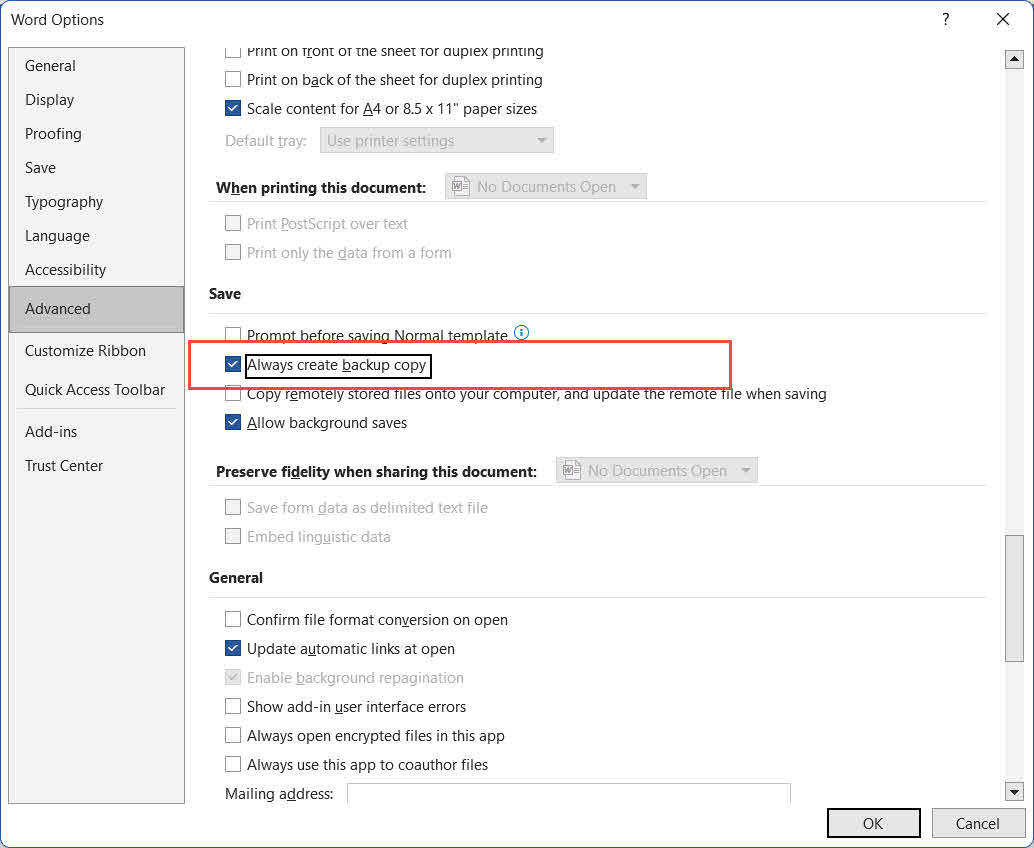Enable Print on back of sheet for duplex

click(233, 80)
